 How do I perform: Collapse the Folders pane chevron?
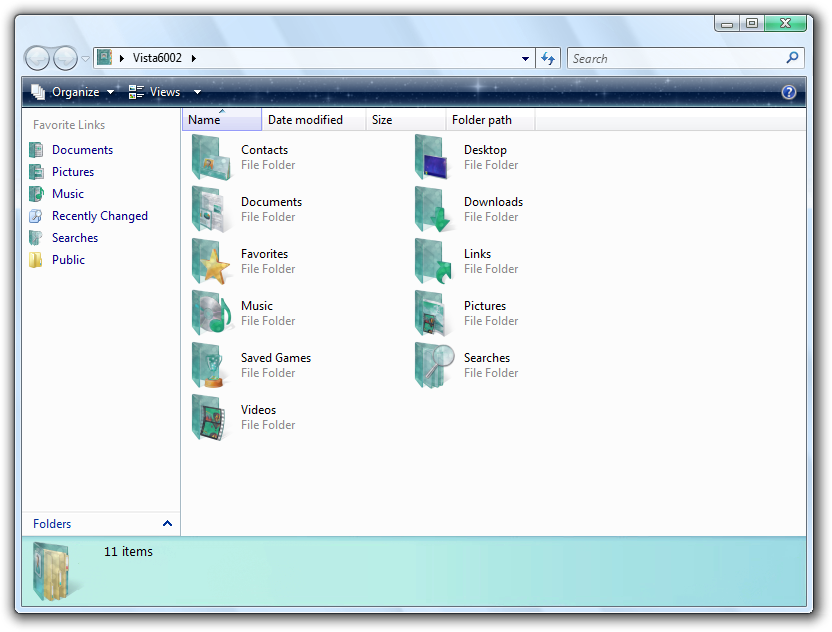pos(167,523)
